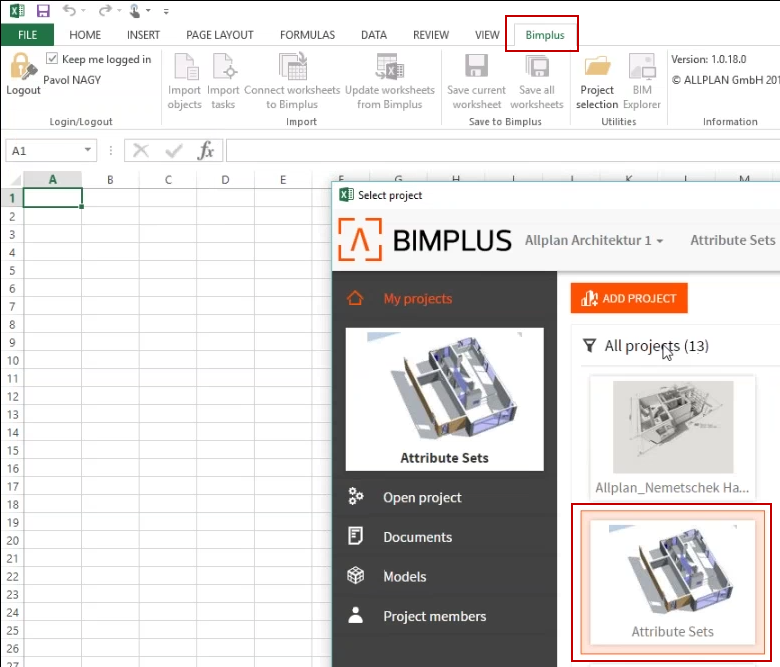Click the touch/mouse mode icon
The height and width of the screenshot is (667, 780).
click(135, 11)
